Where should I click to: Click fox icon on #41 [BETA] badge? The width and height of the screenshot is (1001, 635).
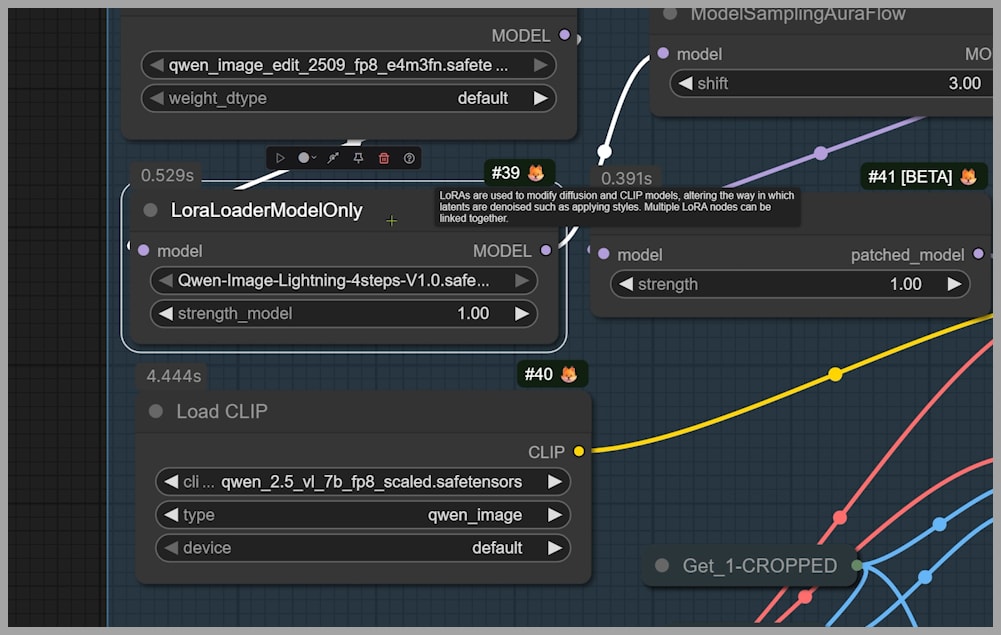[x=968, y=177]
